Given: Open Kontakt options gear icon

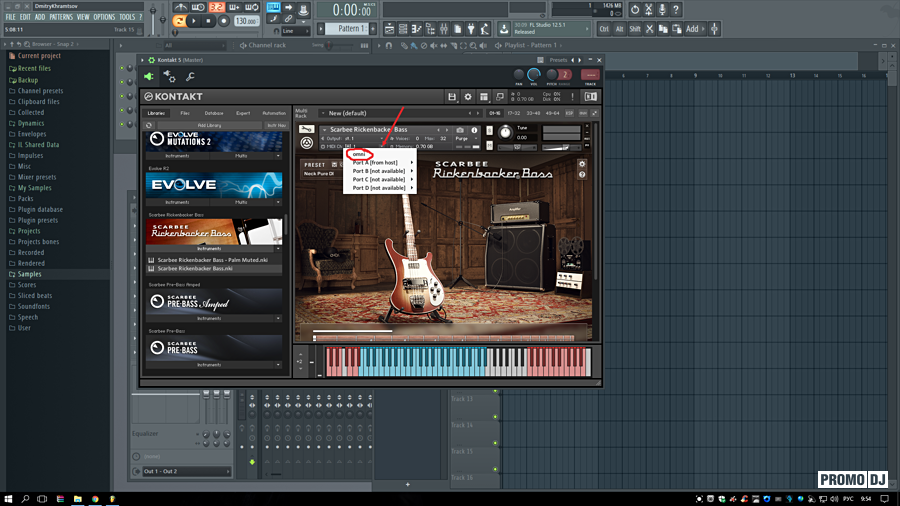Looking at the screenshot, I should (x=468, y=97).
